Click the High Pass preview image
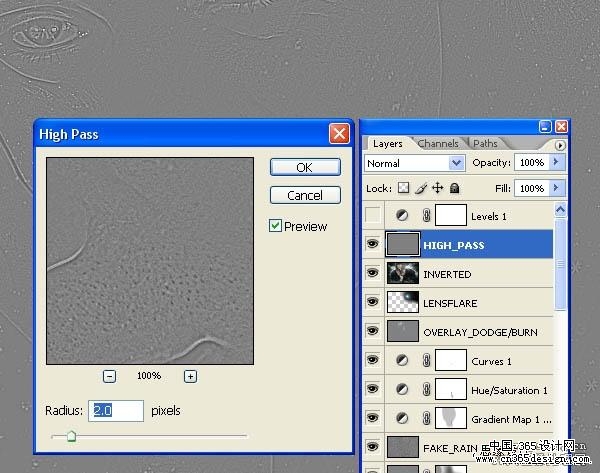The image size is (600, 473). click(150, 261)
